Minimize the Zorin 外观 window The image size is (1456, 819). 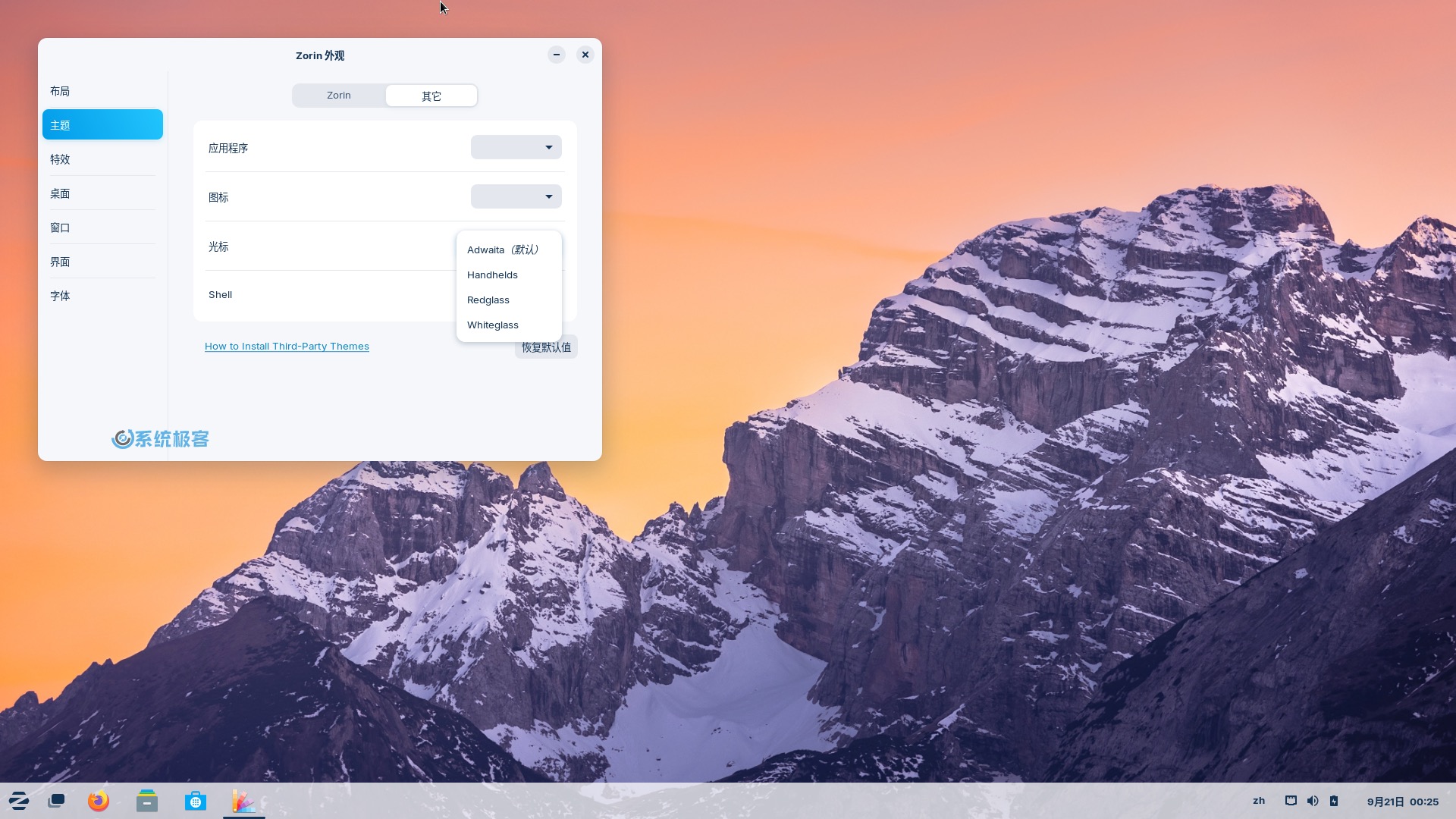click(557, 55)
